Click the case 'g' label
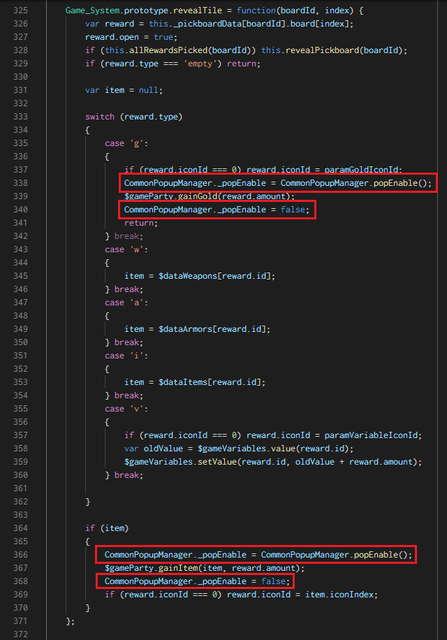The height and width of the screenshot is (640, 447). 126,143
